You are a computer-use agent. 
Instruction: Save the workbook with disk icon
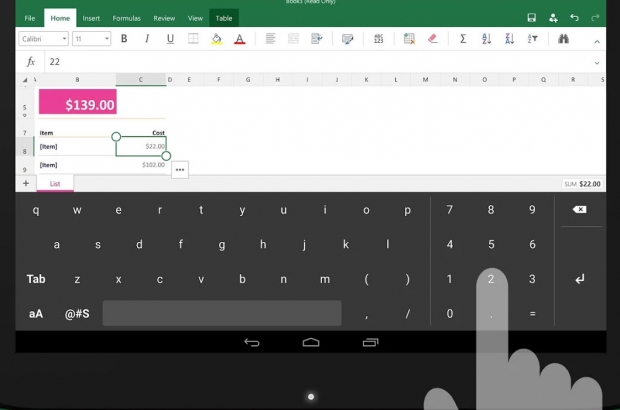(531, 18)
